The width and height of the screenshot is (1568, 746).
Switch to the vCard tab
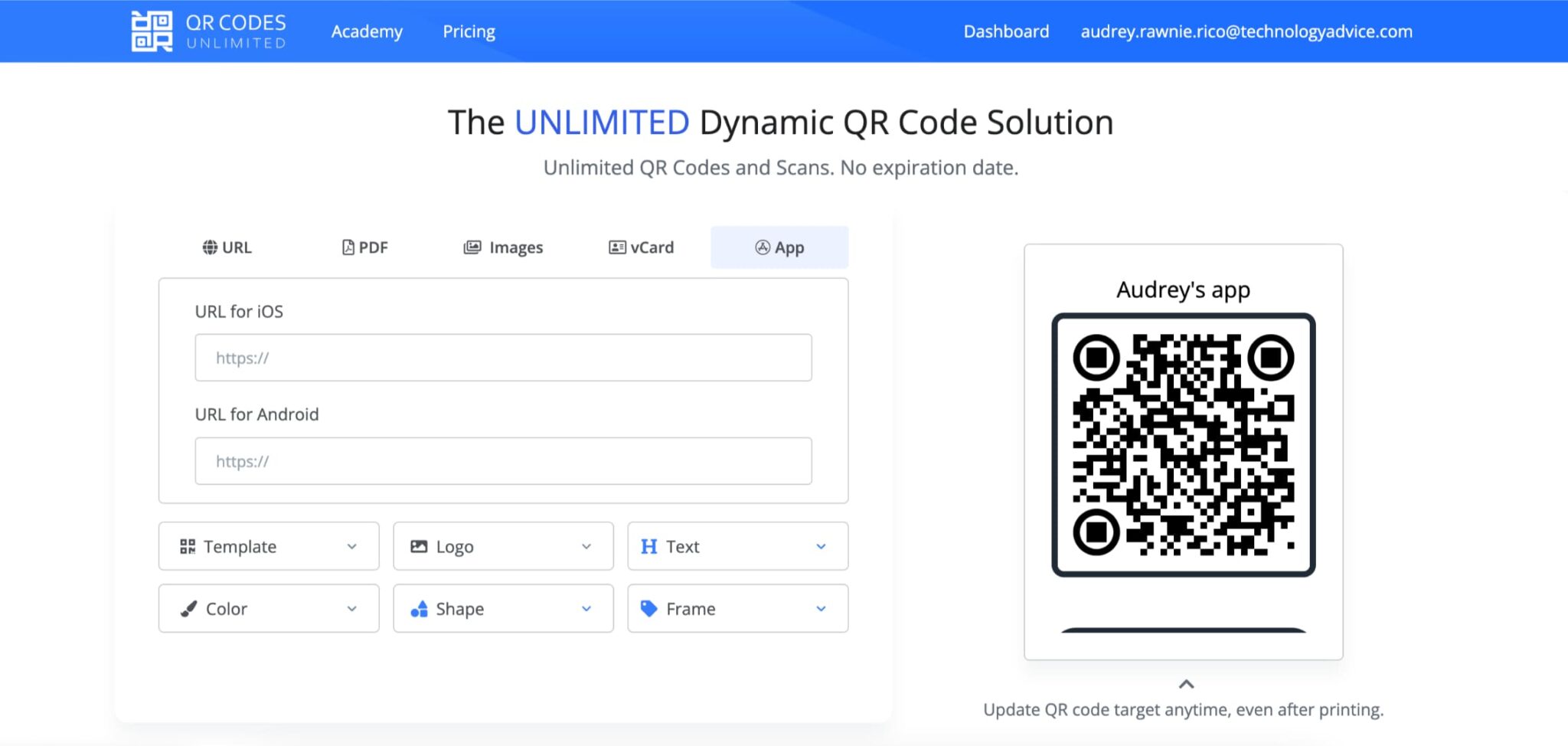pyautogui.click(x=642, y=247)
